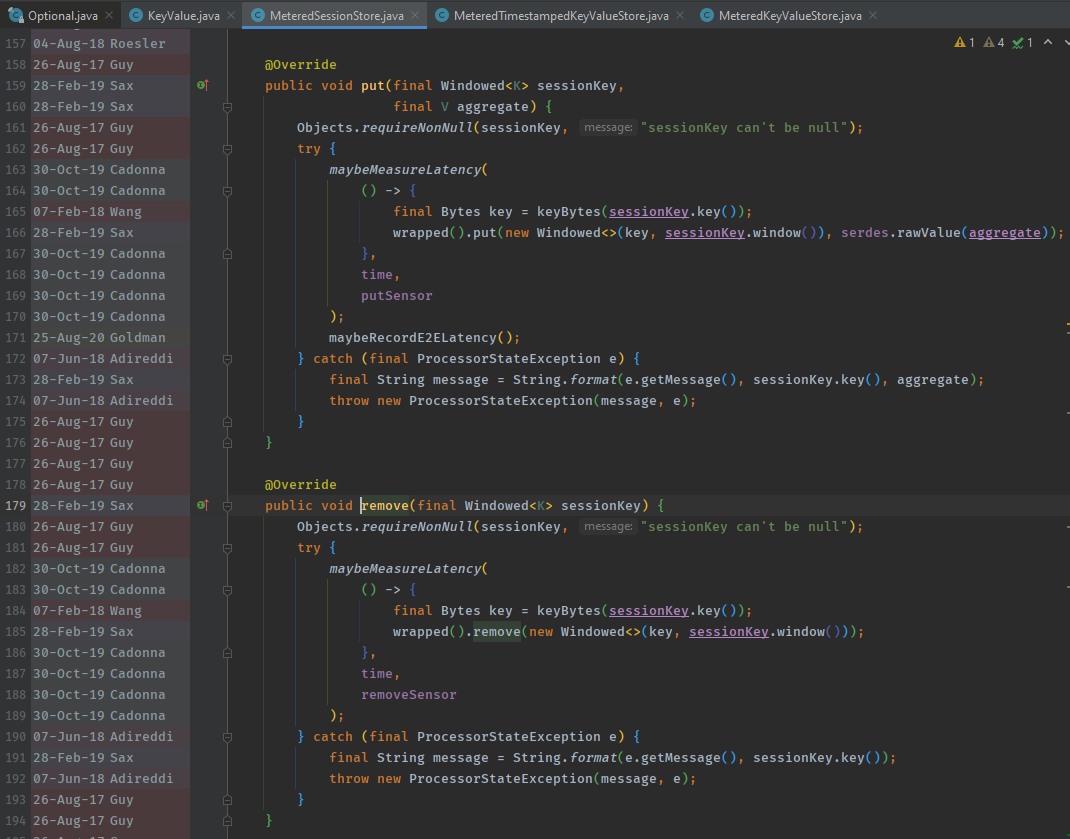Click annotation '07-Feb-18 Wang' on line 184

coord(87,610)
